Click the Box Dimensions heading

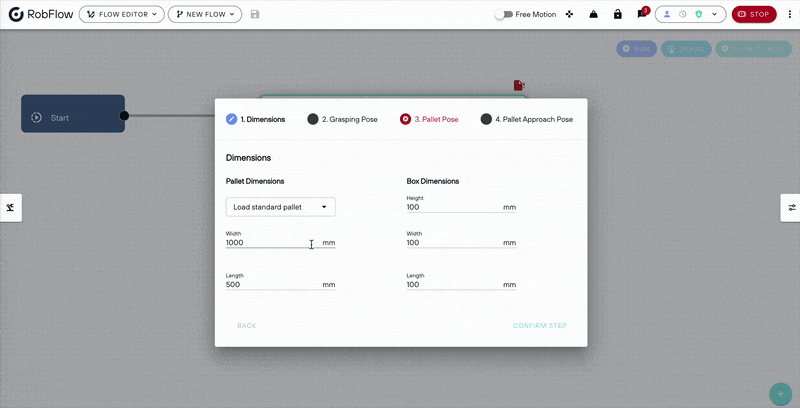click(x=433, y=181)
